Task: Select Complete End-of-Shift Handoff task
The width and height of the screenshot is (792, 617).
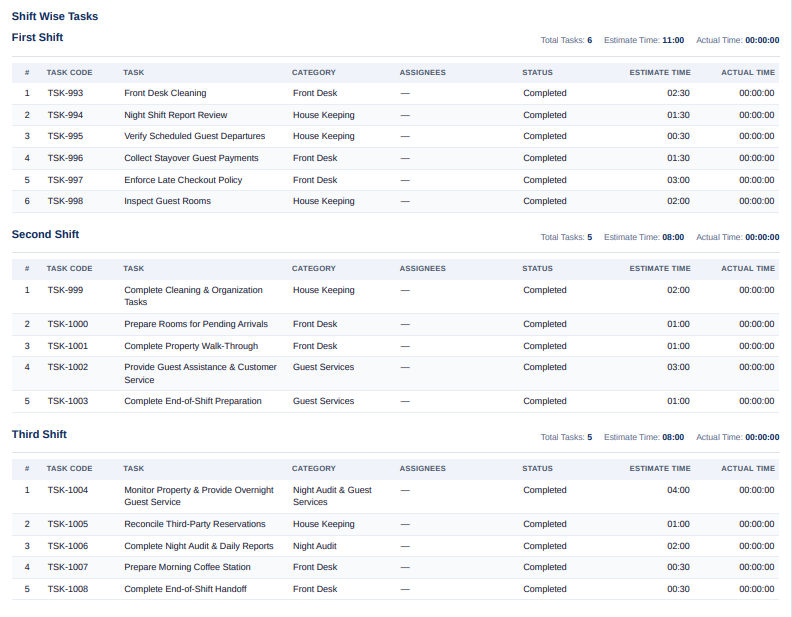Action: (x=185, y=589)
